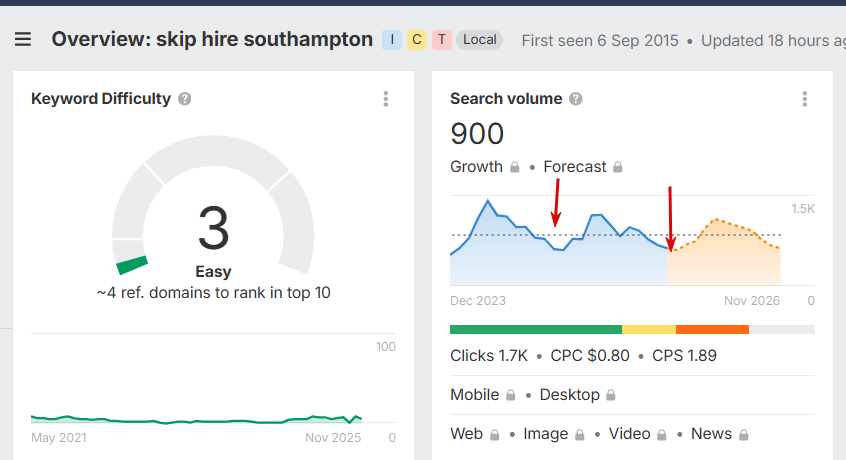846x460 pixels.
Task: Click the yellow 'C' intent badge
Action: coord(417,40)
